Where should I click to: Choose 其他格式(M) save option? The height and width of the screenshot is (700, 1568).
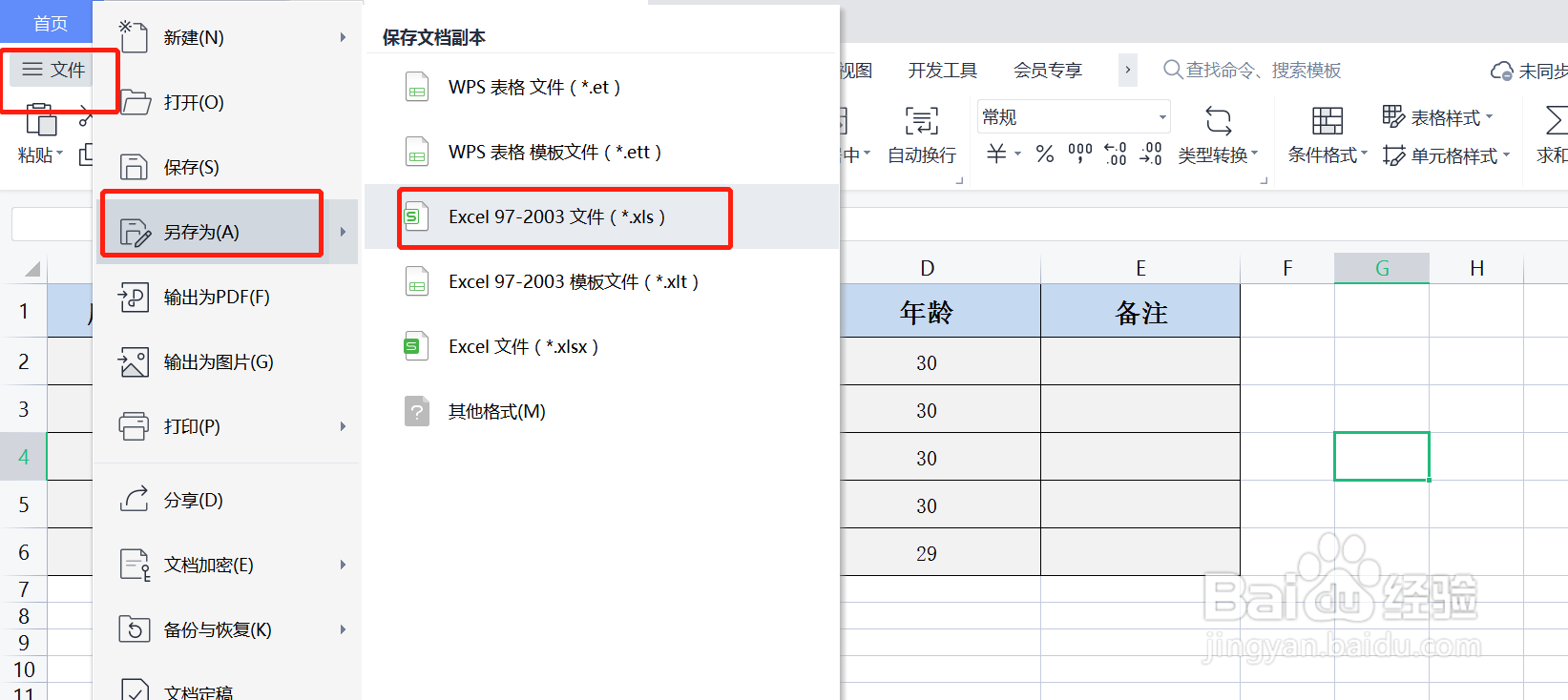point(601,412)
